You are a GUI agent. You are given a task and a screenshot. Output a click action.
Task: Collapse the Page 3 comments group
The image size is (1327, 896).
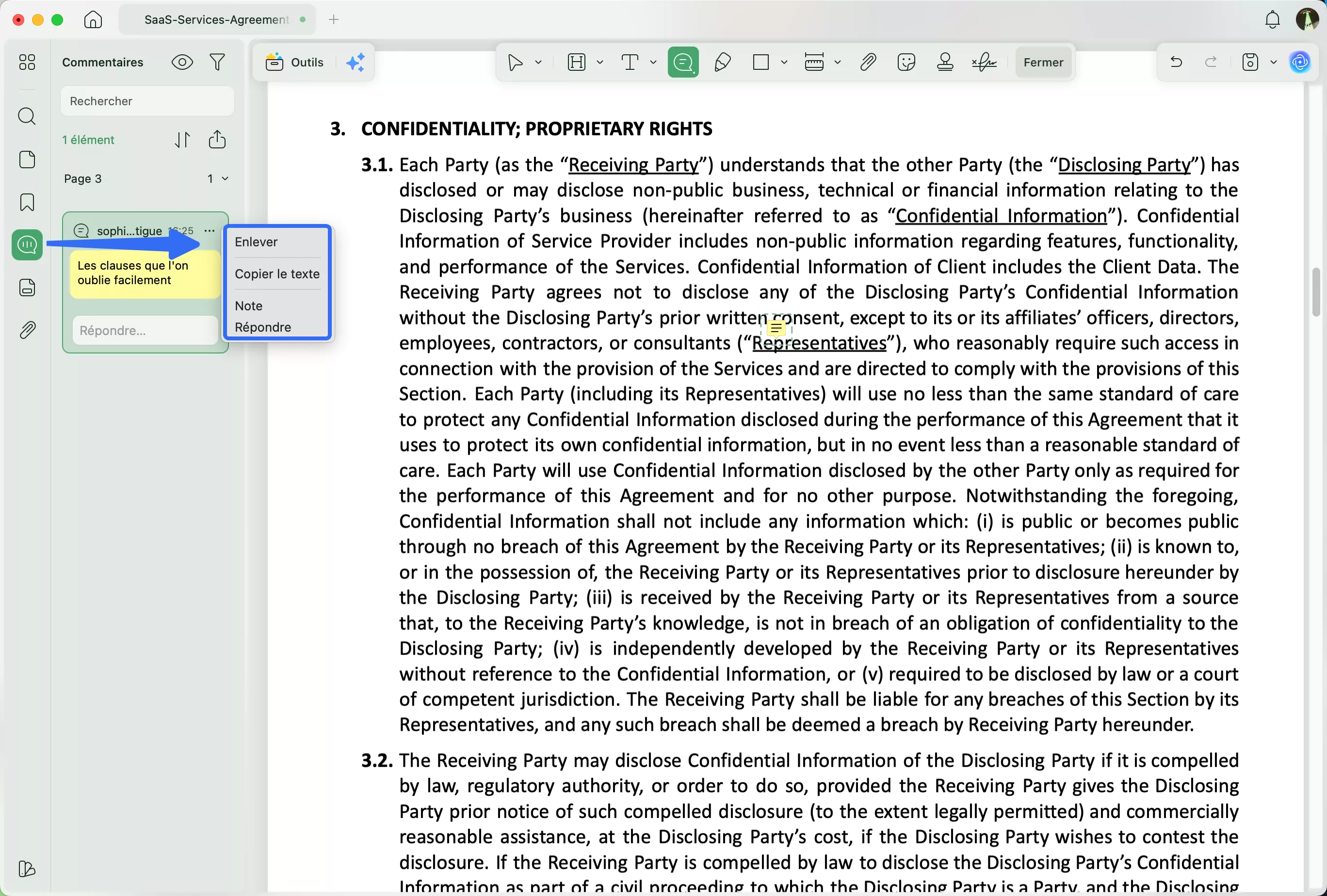[x=225, y=178]
